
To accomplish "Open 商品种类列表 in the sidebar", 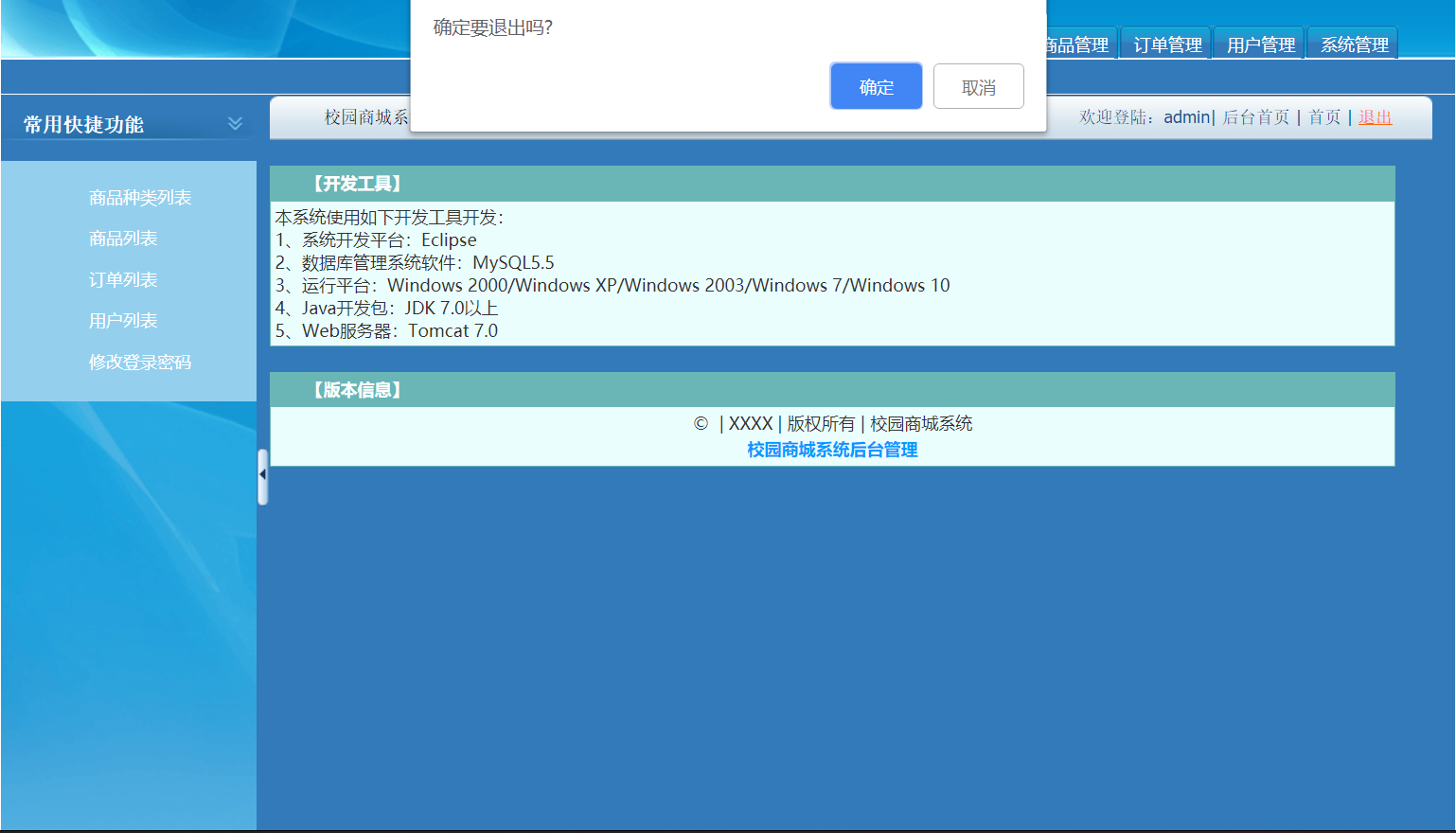I will [140, 198].
